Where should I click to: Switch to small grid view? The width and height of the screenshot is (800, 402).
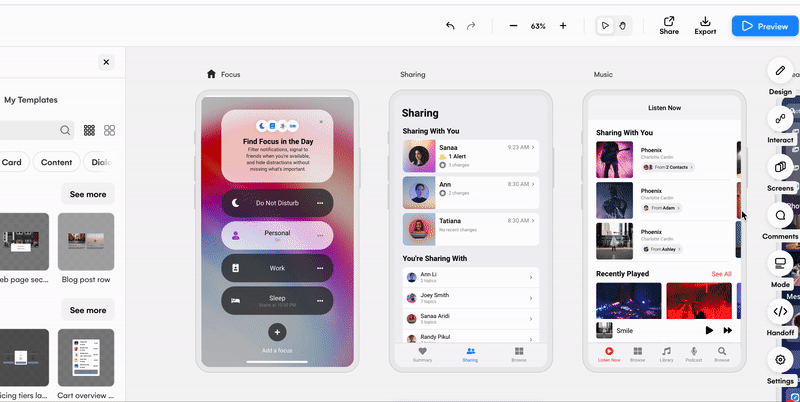point(89,130)
